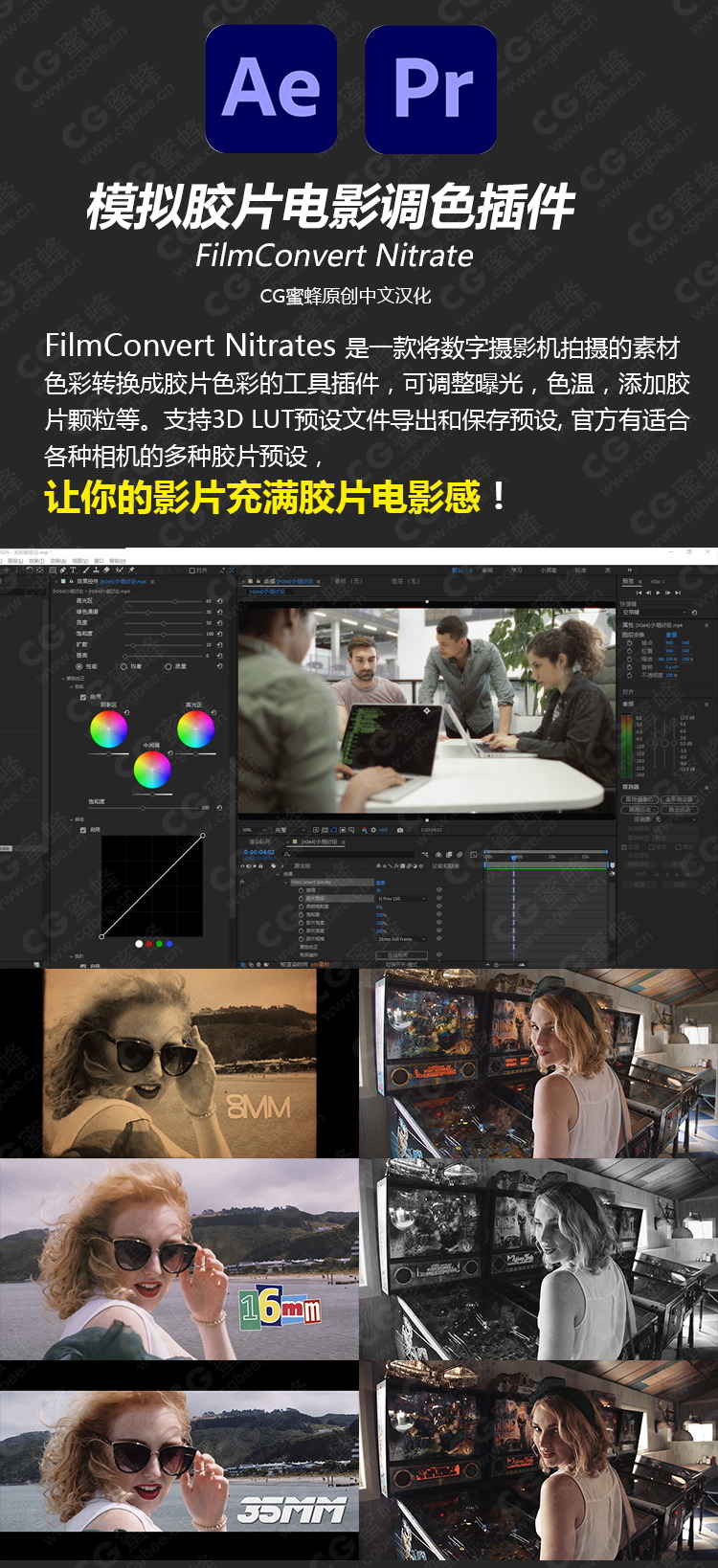This screenshot has height=1568, width=718.
Task: Collapse the 色轮 subsection
Action: 71,686
